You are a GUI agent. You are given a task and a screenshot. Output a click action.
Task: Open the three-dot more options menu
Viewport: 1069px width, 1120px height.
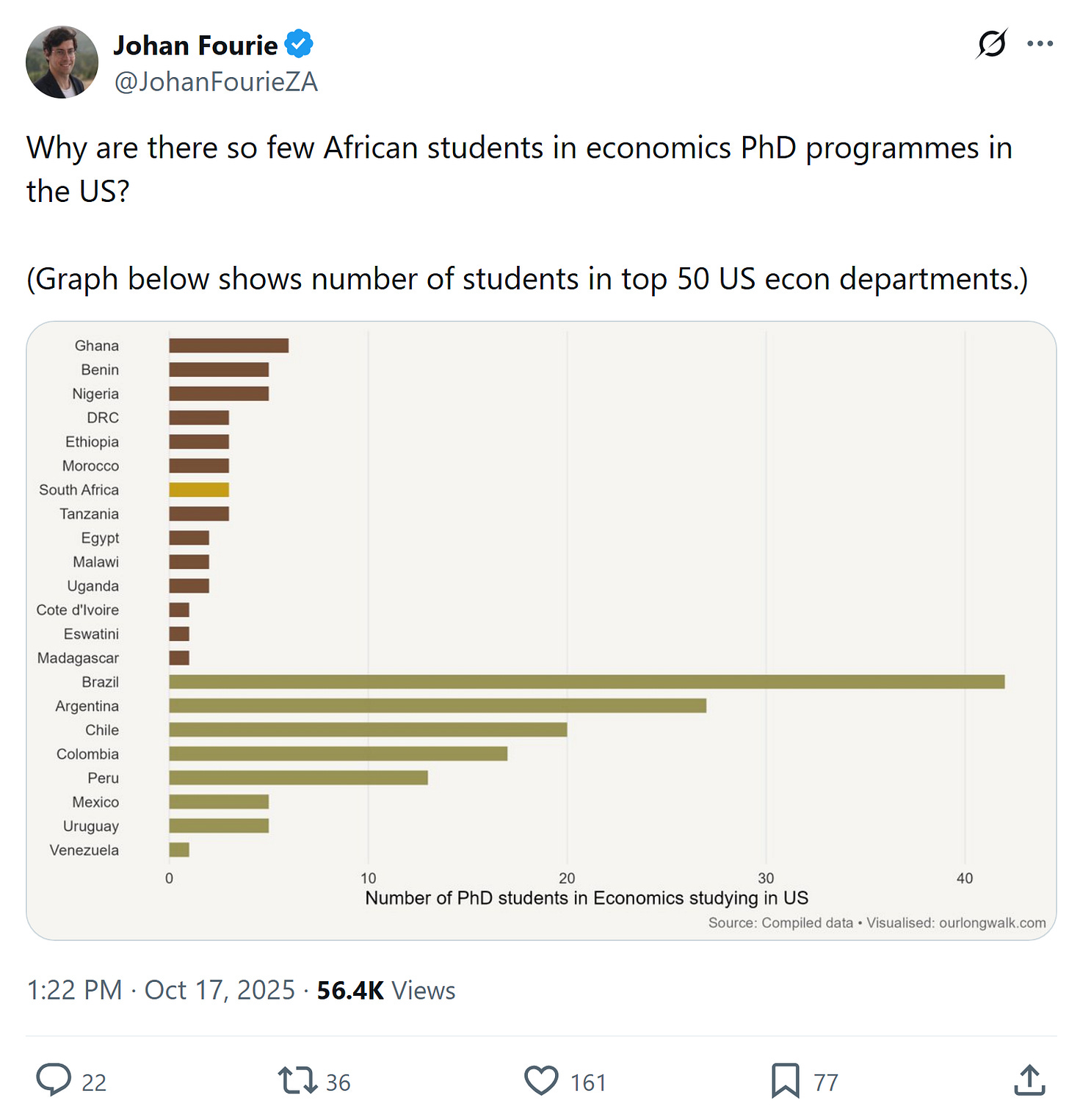tap(1040, 44)
